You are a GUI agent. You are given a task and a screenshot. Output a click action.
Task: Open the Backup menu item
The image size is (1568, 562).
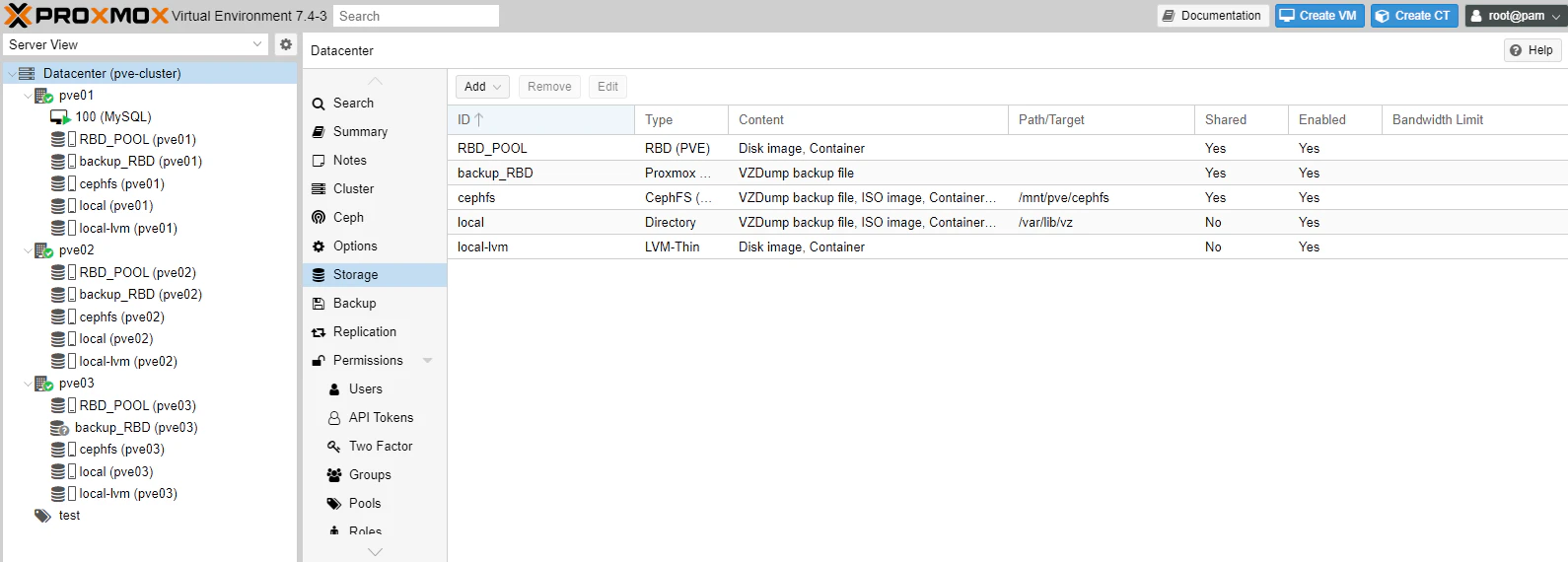point(375,304)
